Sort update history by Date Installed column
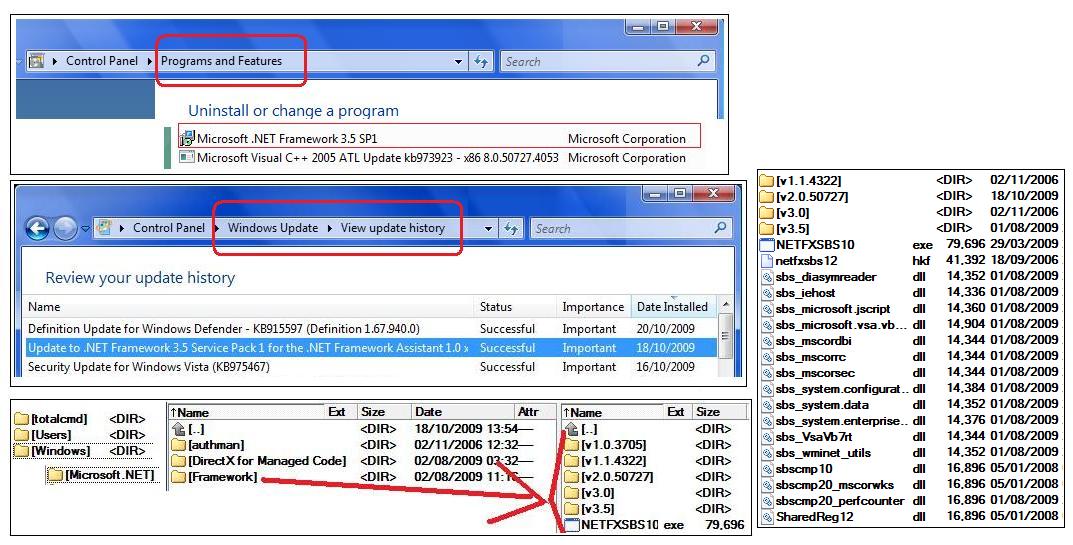 click(x=674, y=307)
